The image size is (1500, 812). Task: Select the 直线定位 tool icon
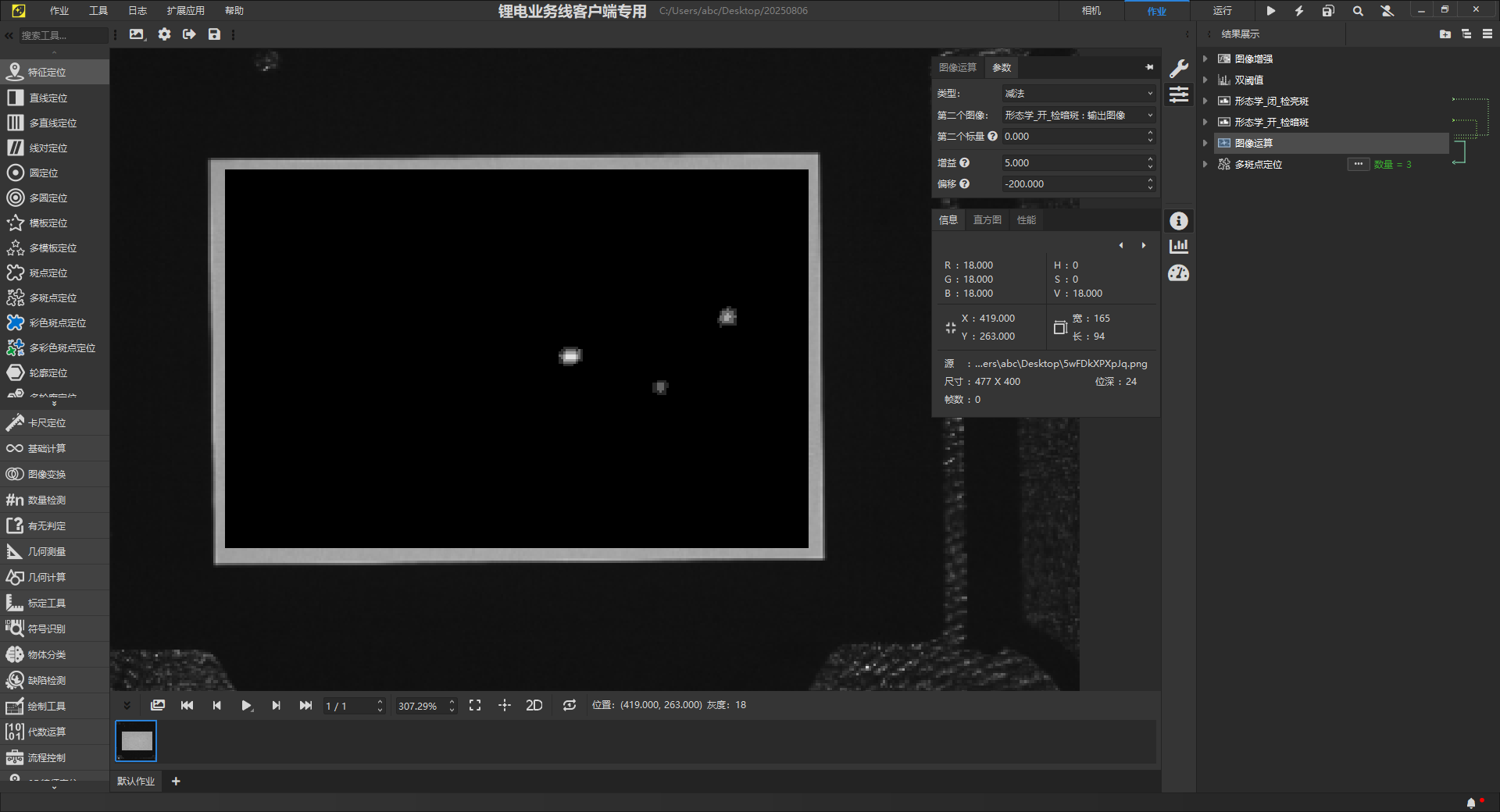[16, 98]
